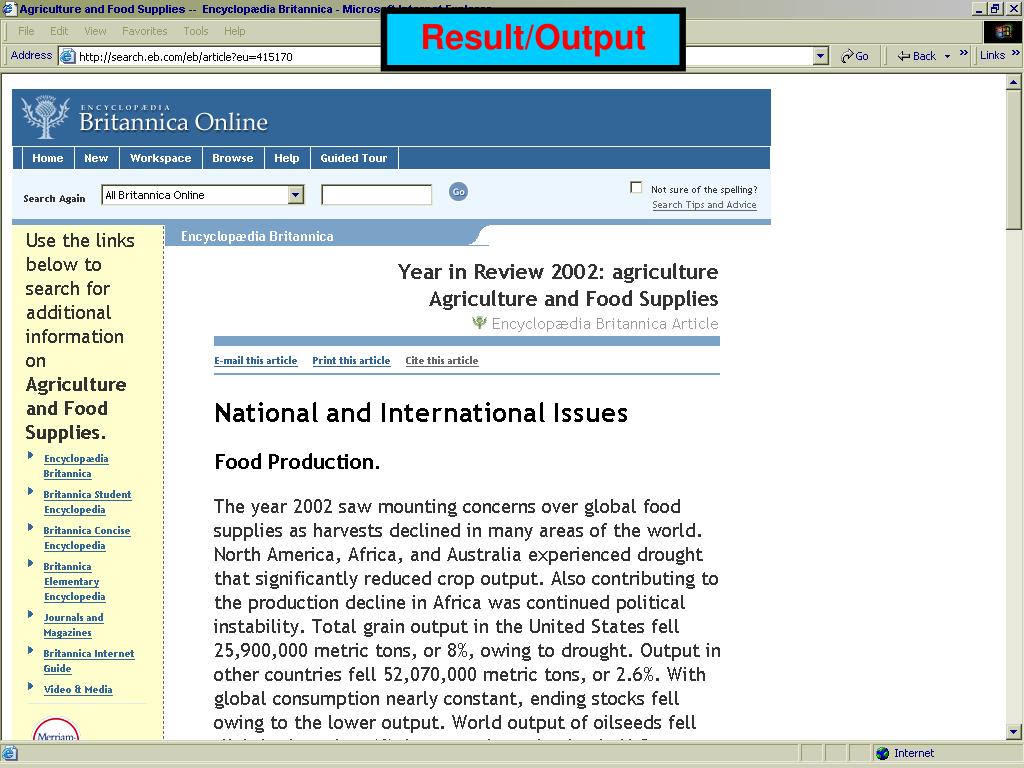Screen dimensions: 1024x768
Task: Click the Print this article link
Action: coord(351,360)
